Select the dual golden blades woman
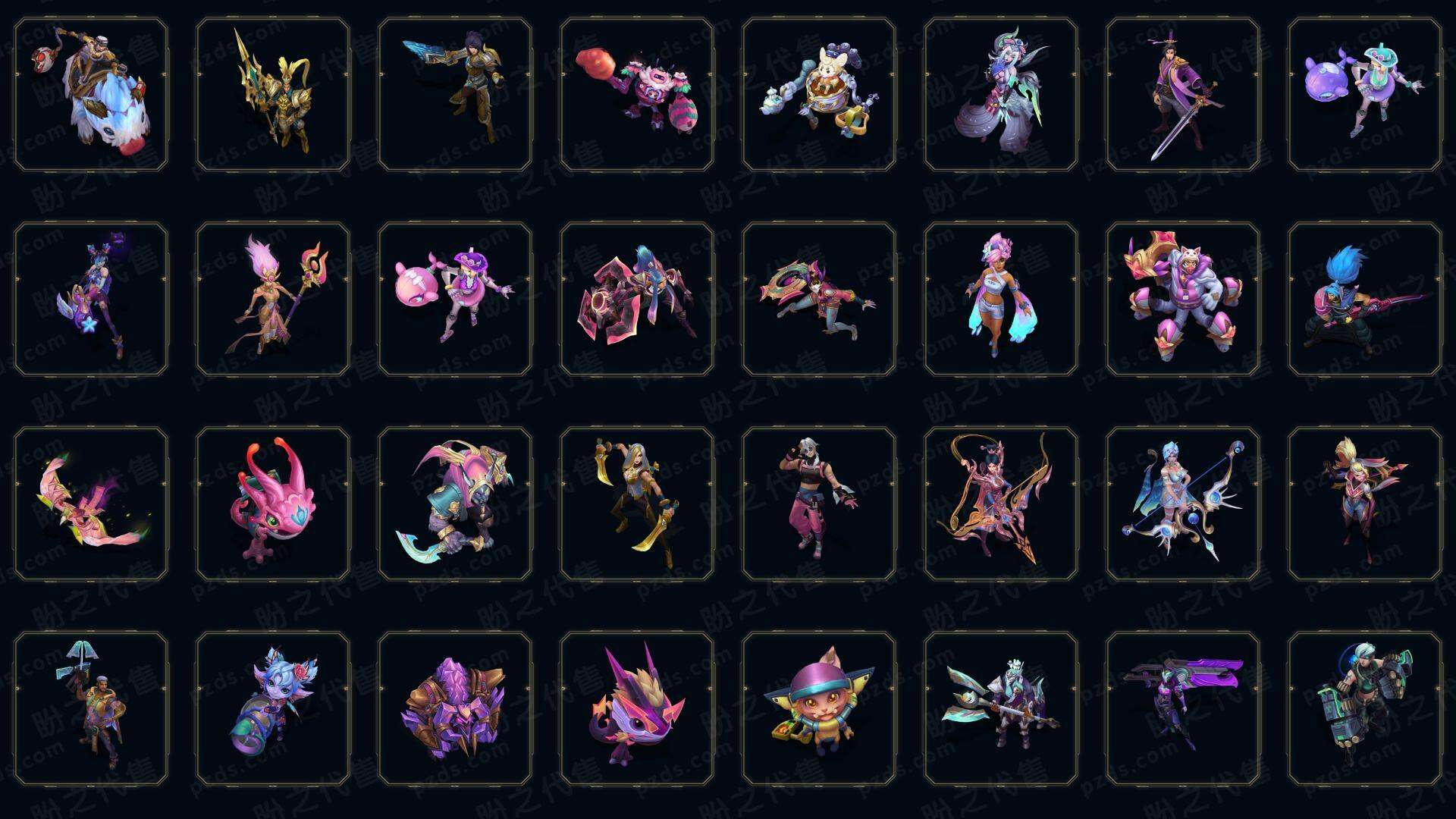Viewport: 1456px width, 819px height. coord(637,504)
